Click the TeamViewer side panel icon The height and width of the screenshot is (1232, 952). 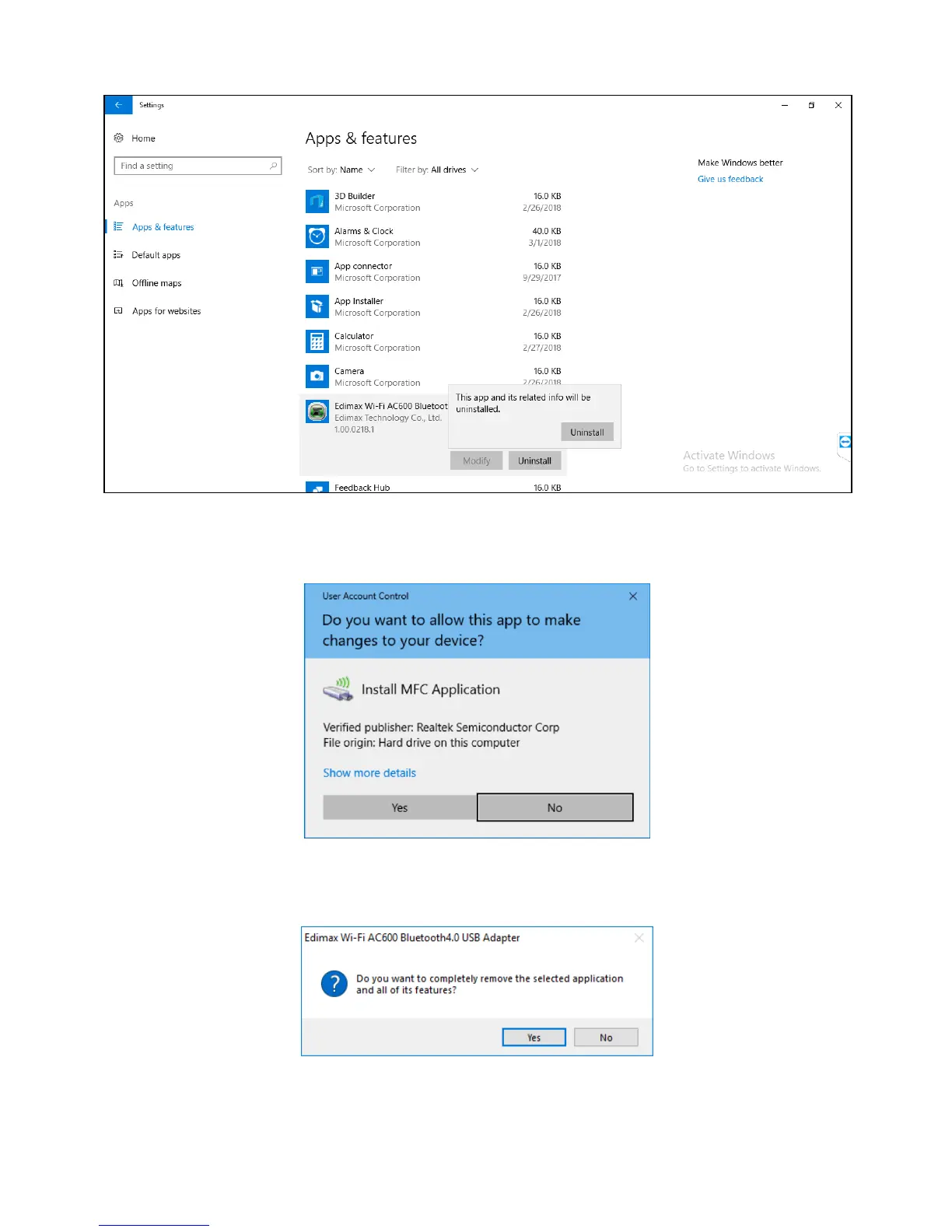pos(845,442)
